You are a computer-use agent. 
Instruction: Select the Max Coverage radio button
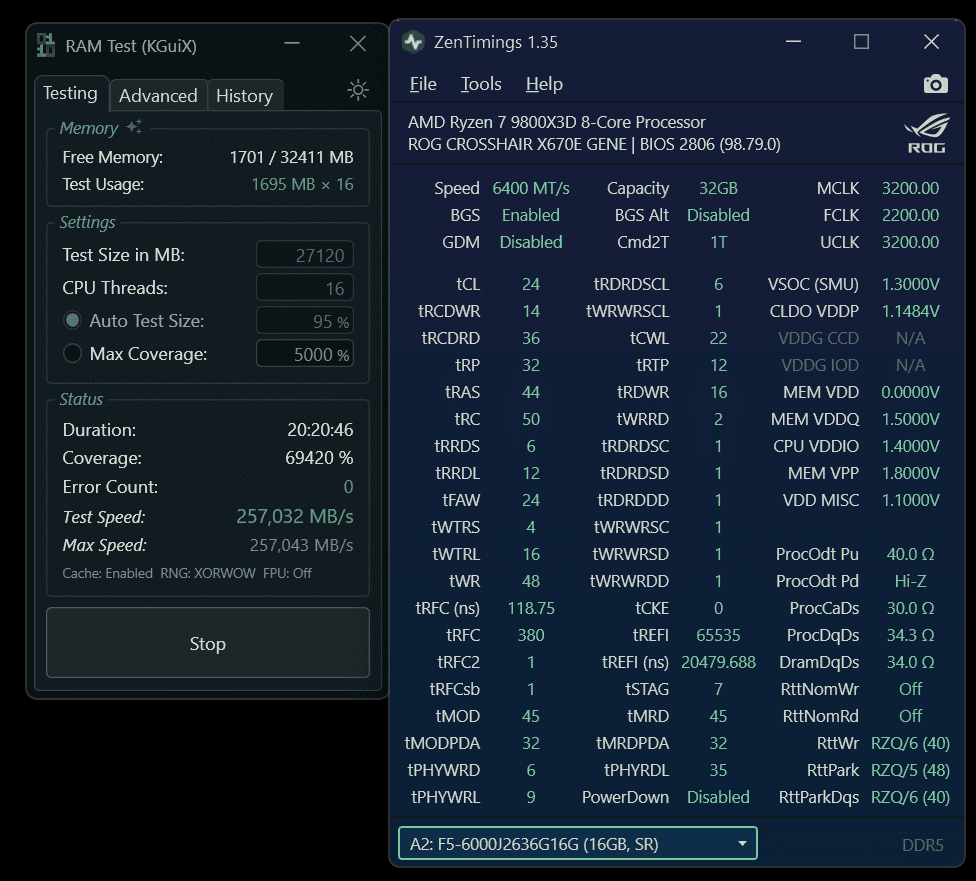point(73,354)
